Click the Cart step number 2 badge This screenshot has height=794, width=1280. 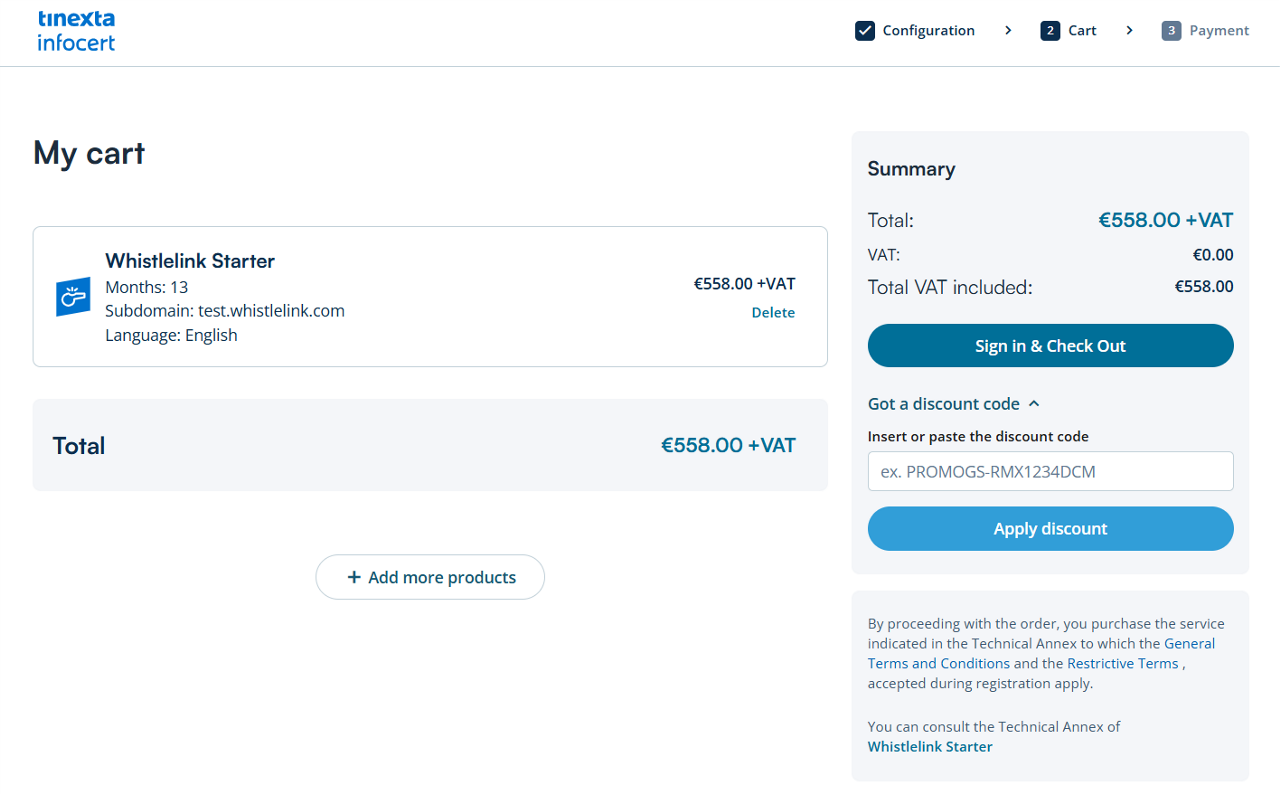pyautogui.click(x=1050, y=31)
